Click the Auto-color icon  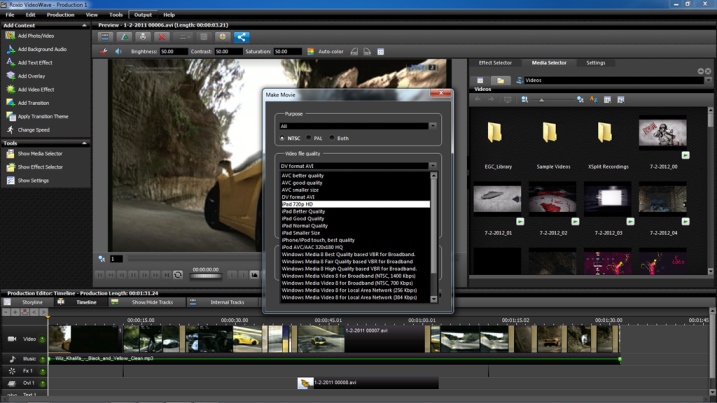(x=310, y=52)
